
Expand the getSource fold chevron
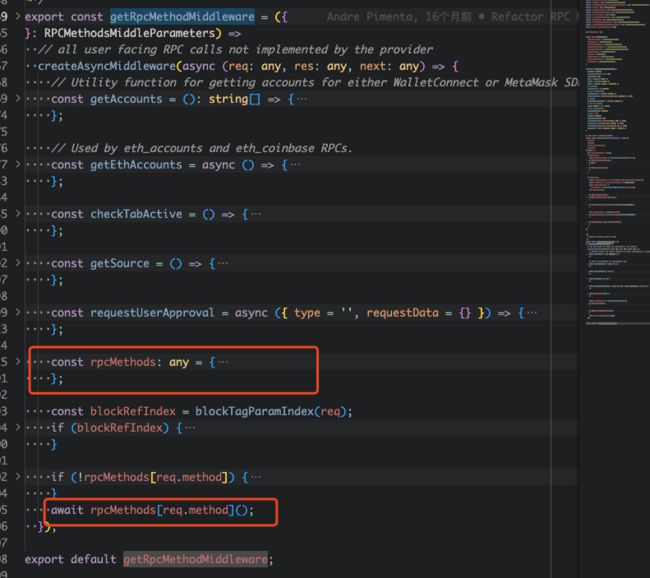click(x=15, y=263)
